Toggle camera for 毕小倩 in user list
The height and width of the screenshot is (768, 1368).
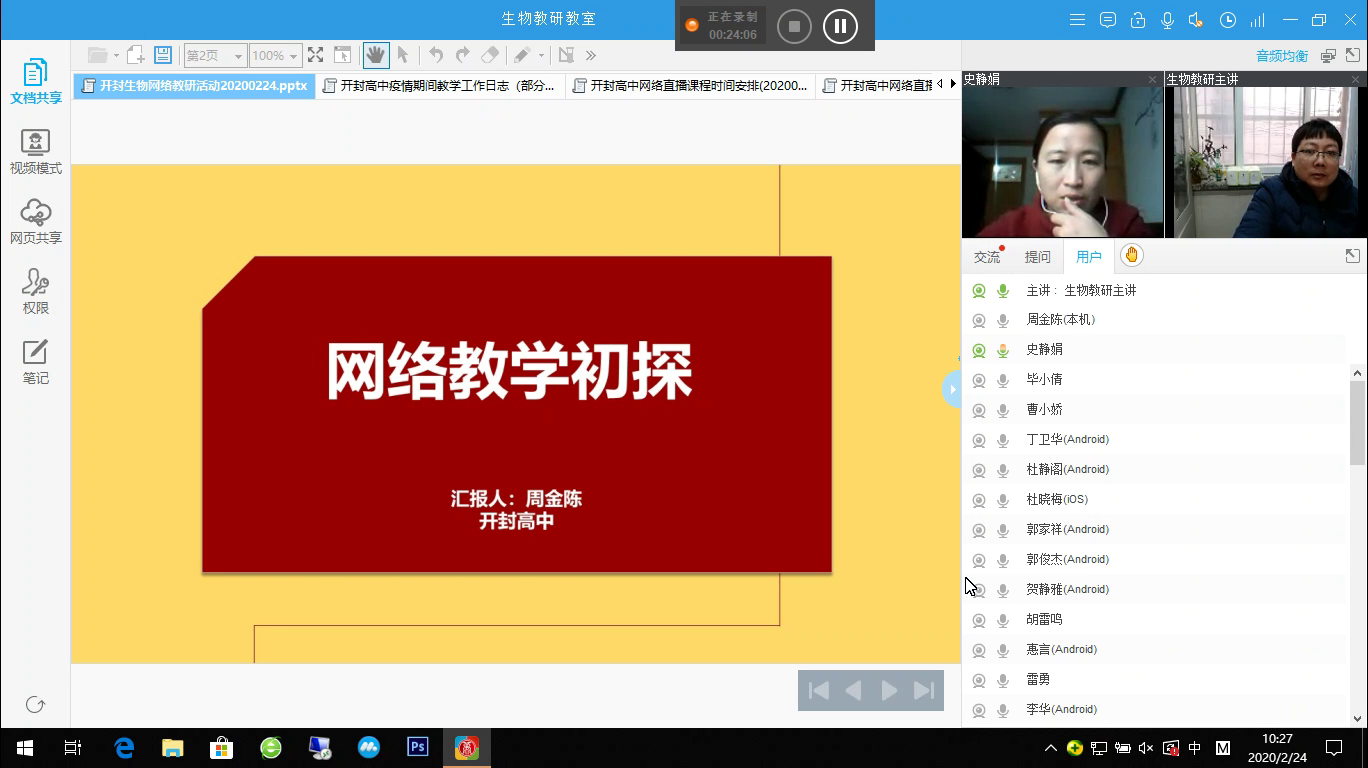(979, 380)
